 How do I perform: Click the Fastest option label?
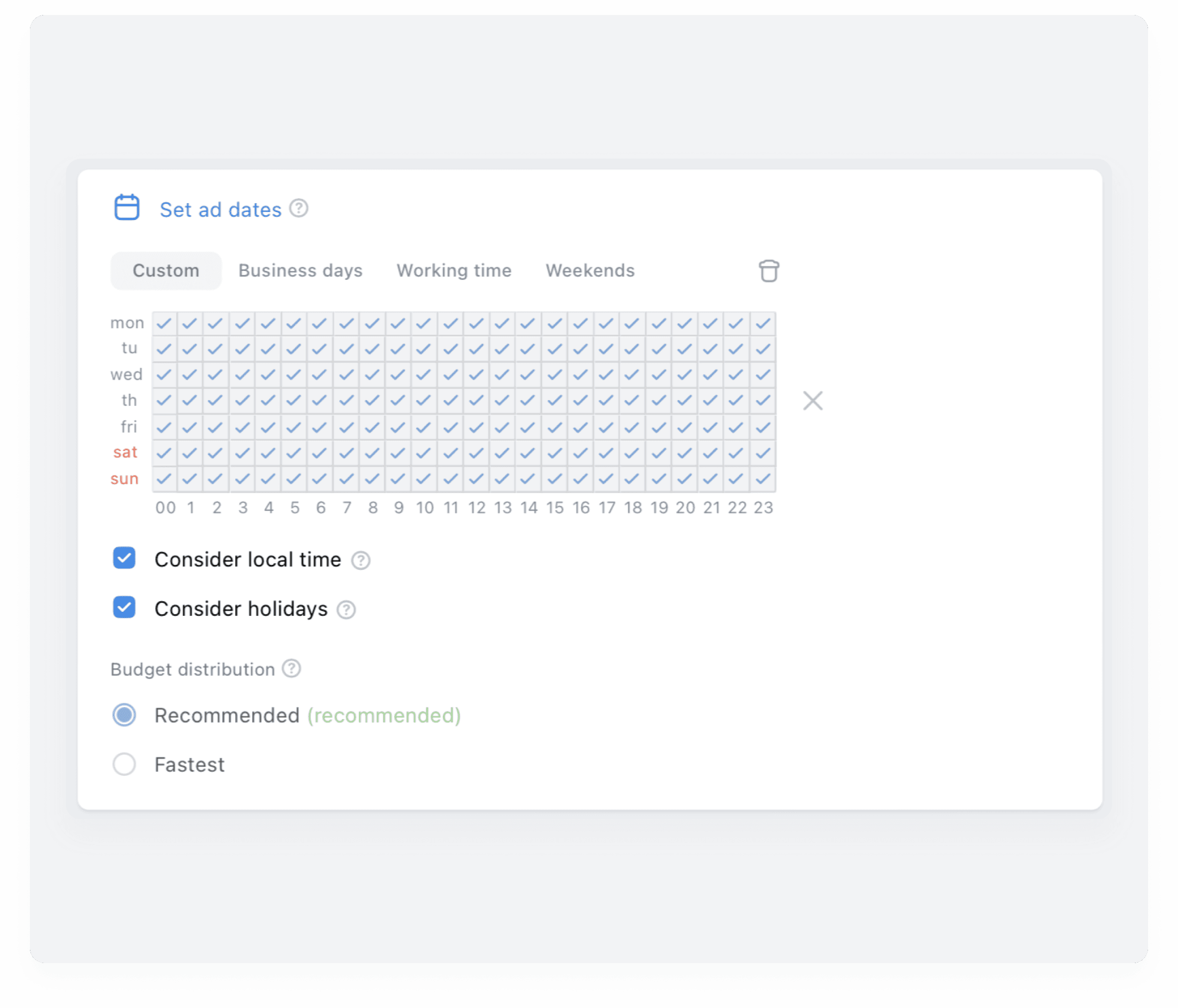click(190, 764)
